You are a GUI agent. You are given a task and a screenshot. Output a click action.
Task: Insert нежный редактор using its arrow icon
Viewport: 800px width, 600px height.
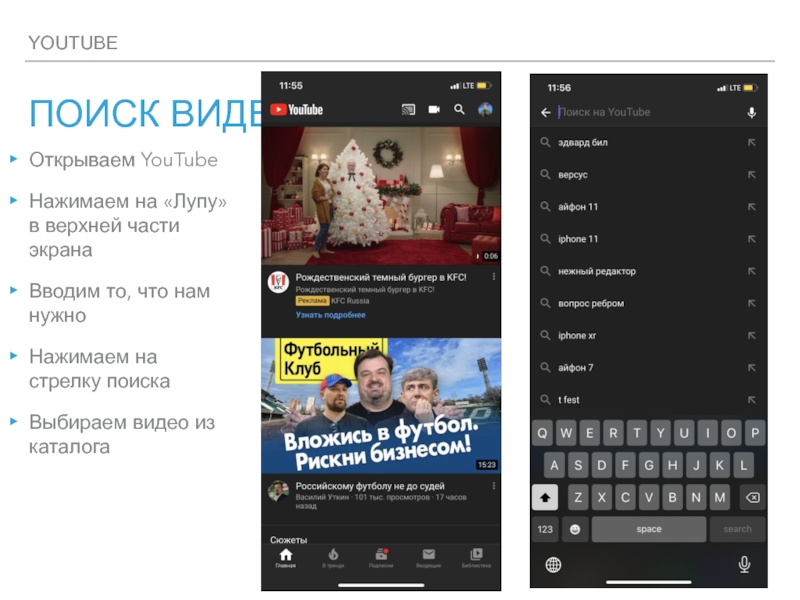752,271
